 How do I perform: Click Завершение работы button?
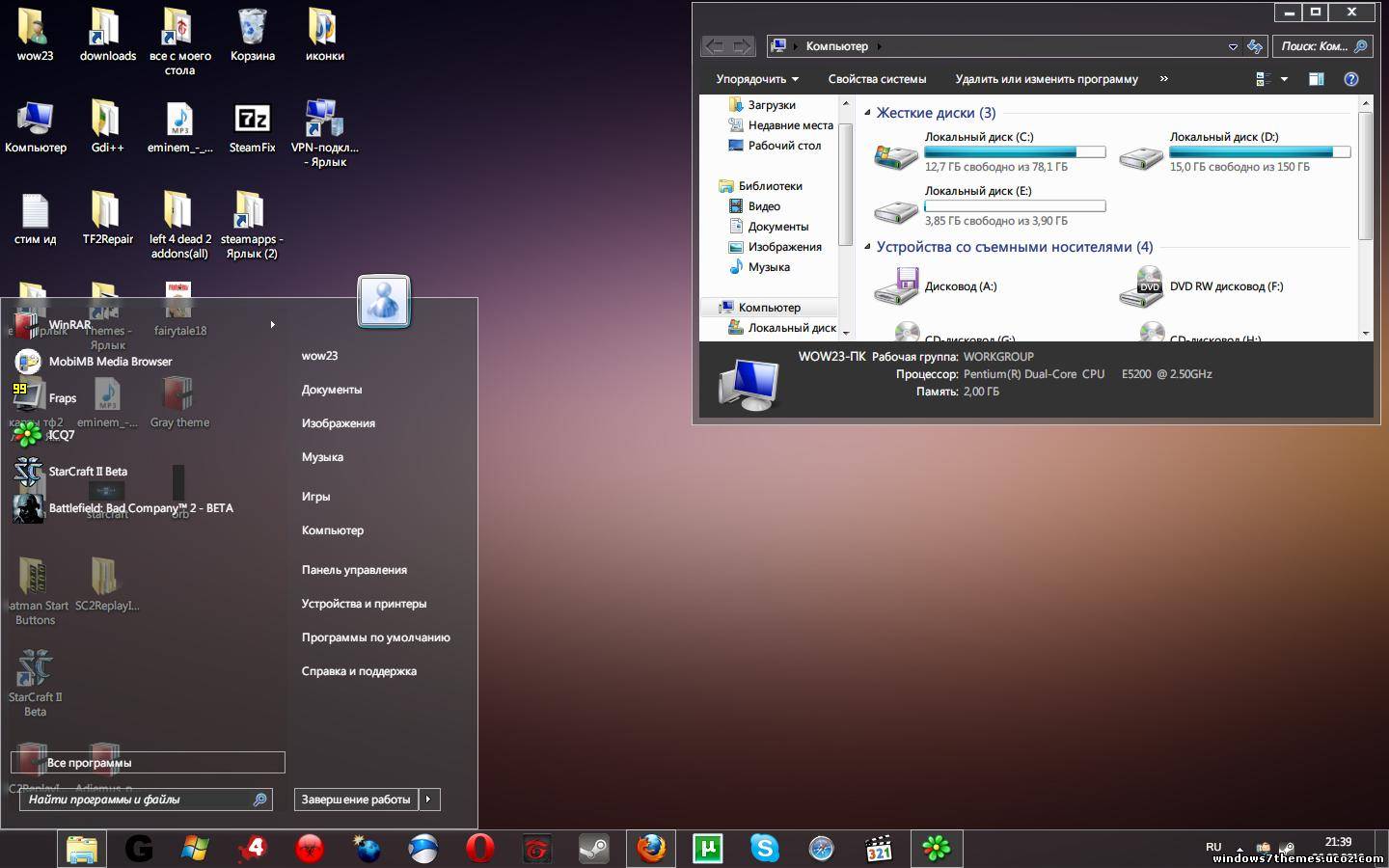[356, 799]
